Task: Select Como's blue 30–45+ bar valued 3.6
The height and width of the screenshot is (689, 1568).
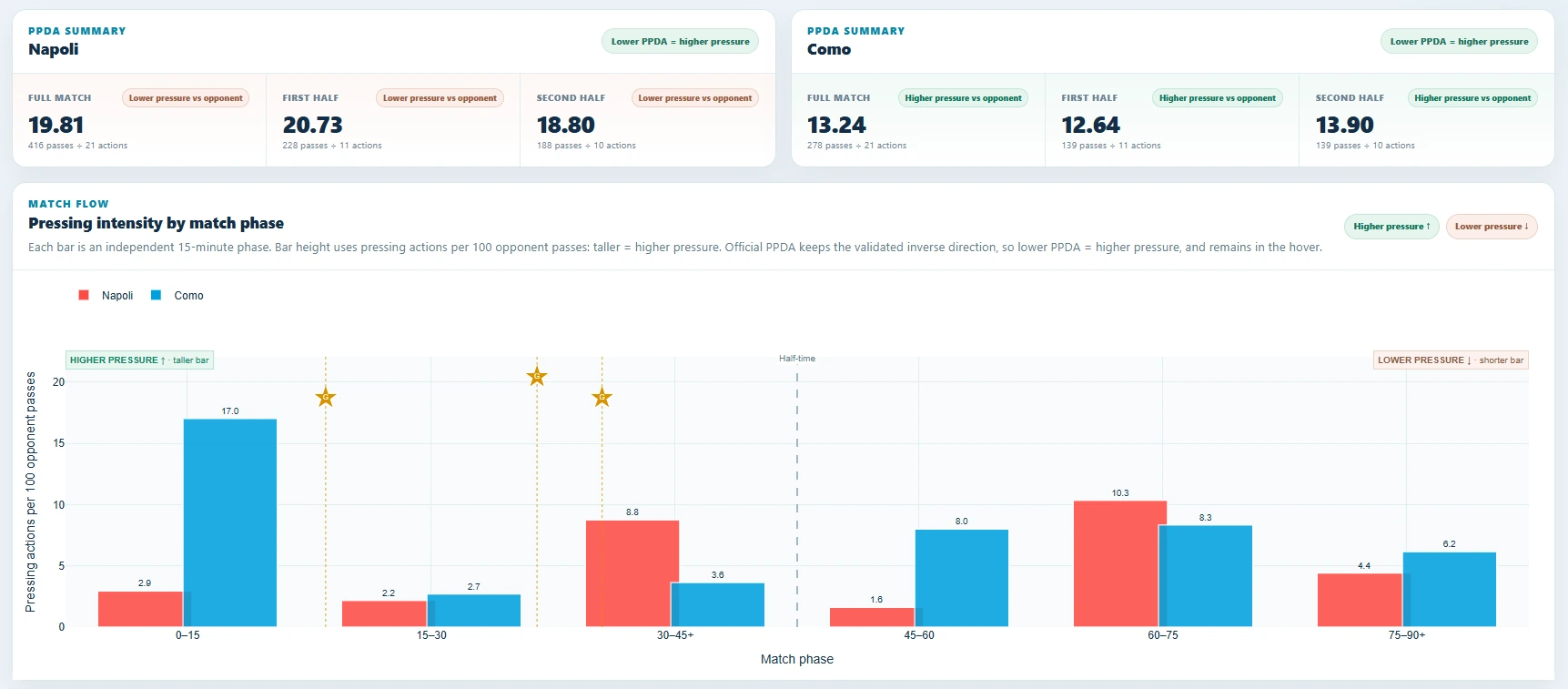Action: click(x=718, y=604)
